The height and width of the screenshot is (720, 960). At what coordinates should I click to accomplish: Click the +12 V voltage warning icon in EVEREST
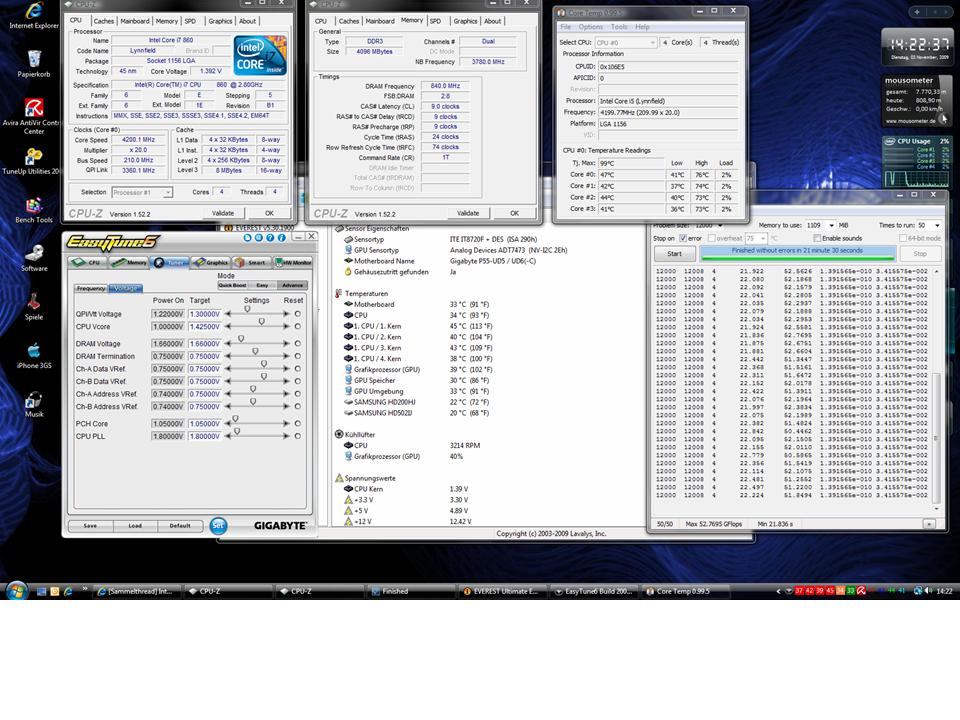348,522
